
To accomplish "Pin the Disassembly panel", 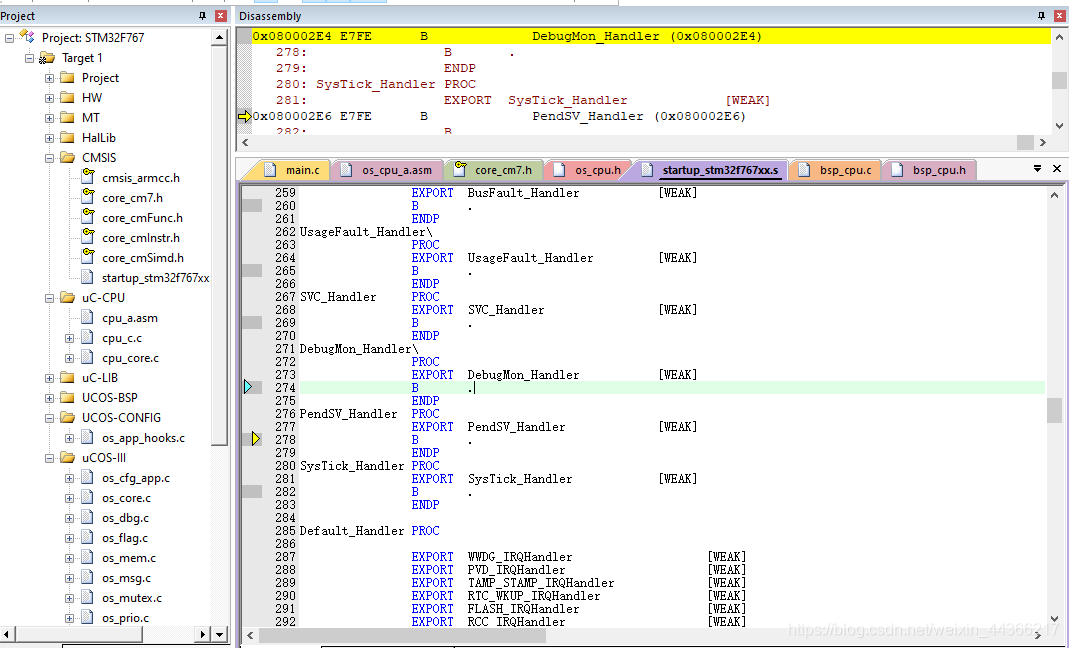I will click(x=1041, y=16).
